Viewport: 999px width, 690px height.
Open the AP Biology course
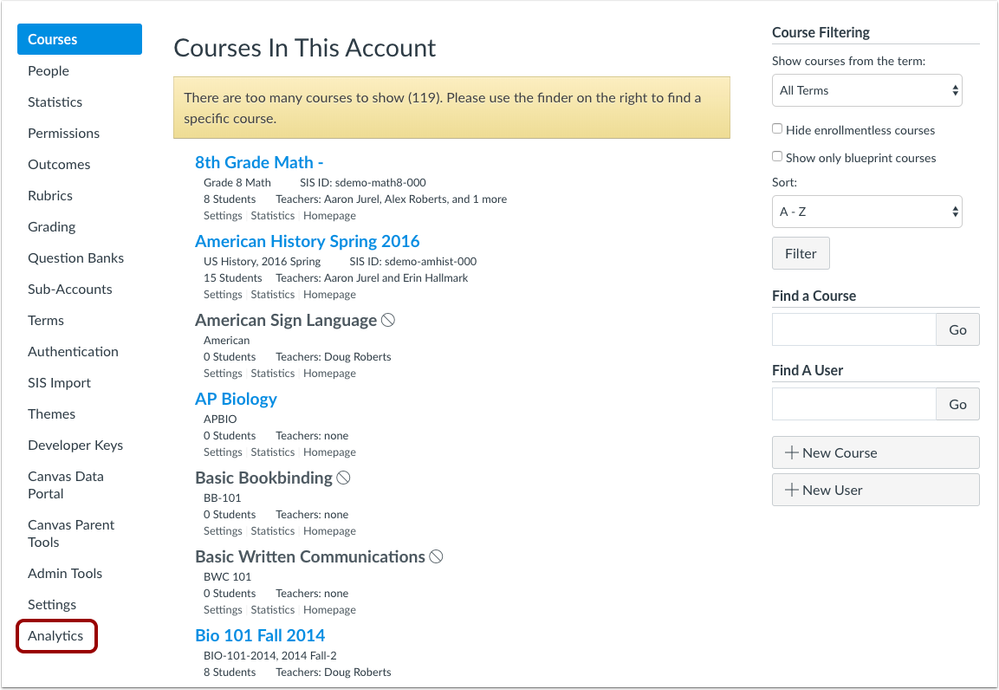coord(236,398)
